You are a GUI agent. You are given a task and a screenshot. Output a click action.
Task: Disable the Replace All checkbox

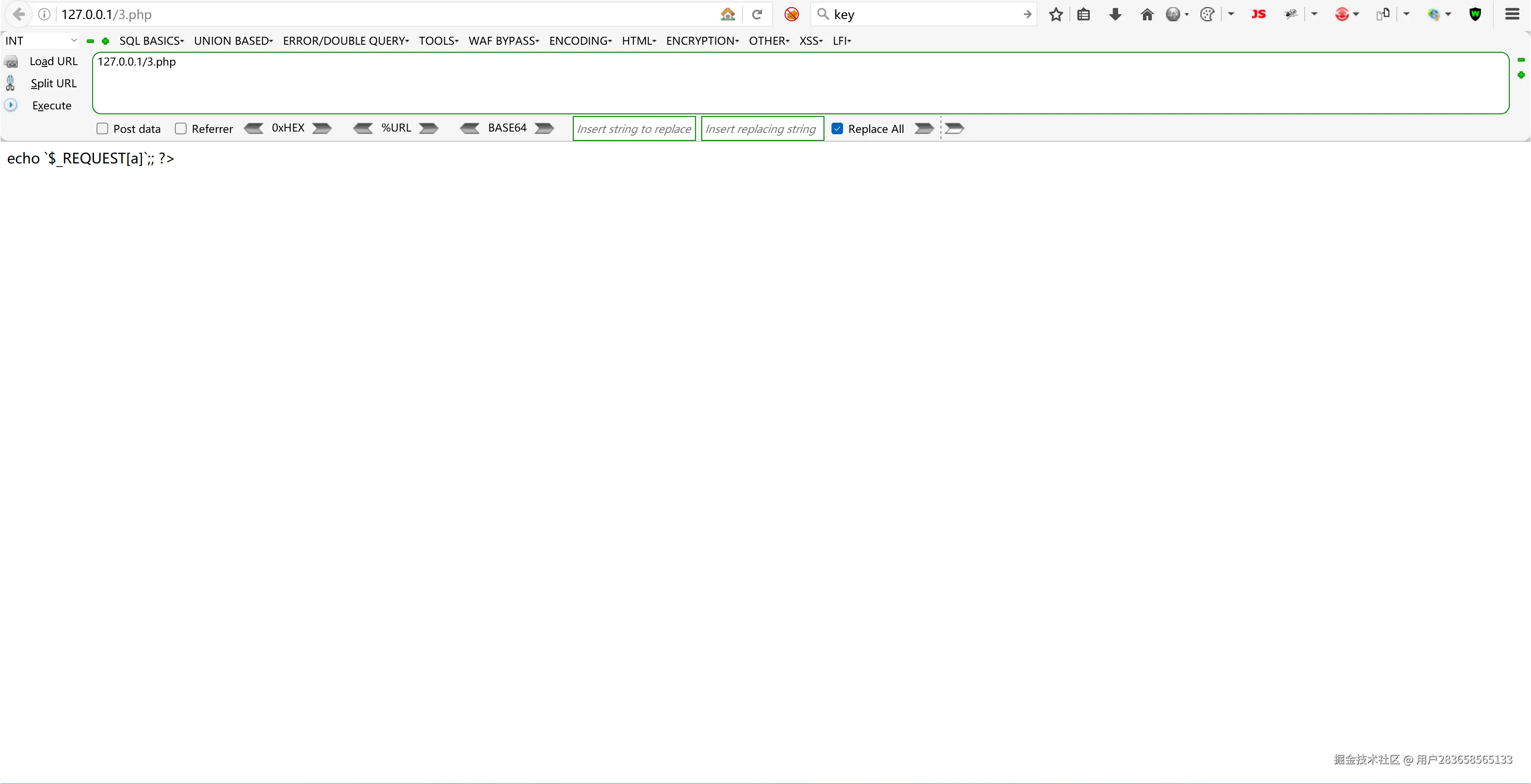pyautogui.click(x=837, y=128)
